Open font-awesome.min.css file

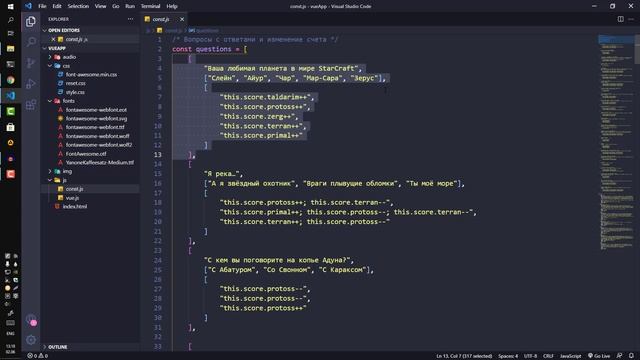91,75
